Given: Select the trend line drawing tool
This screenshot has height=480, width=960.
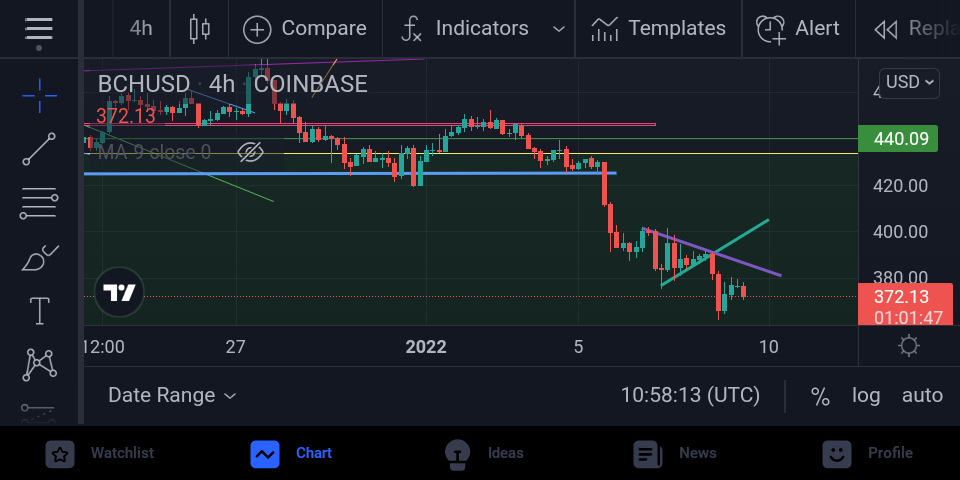Looking at the screenshot, I should point(39,149).
